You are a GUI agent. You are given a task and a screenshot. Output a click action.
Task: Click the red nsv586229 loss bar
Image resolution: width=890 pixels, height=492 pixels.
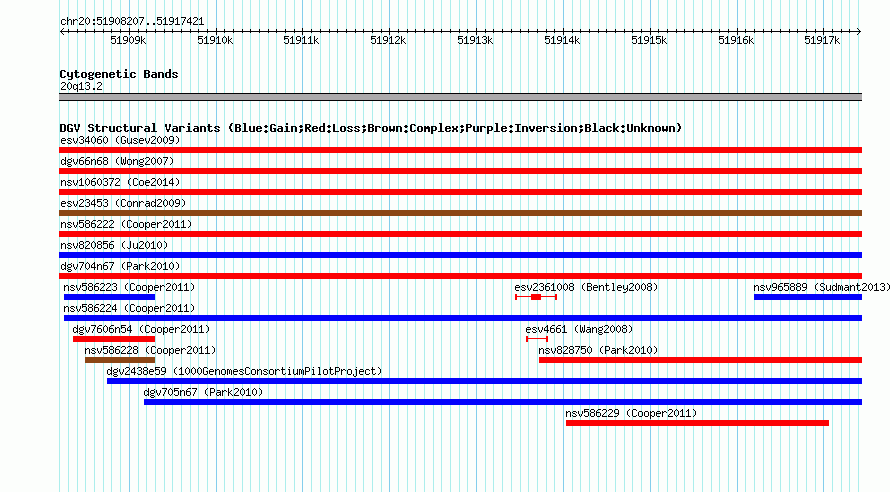click(698, 423)
